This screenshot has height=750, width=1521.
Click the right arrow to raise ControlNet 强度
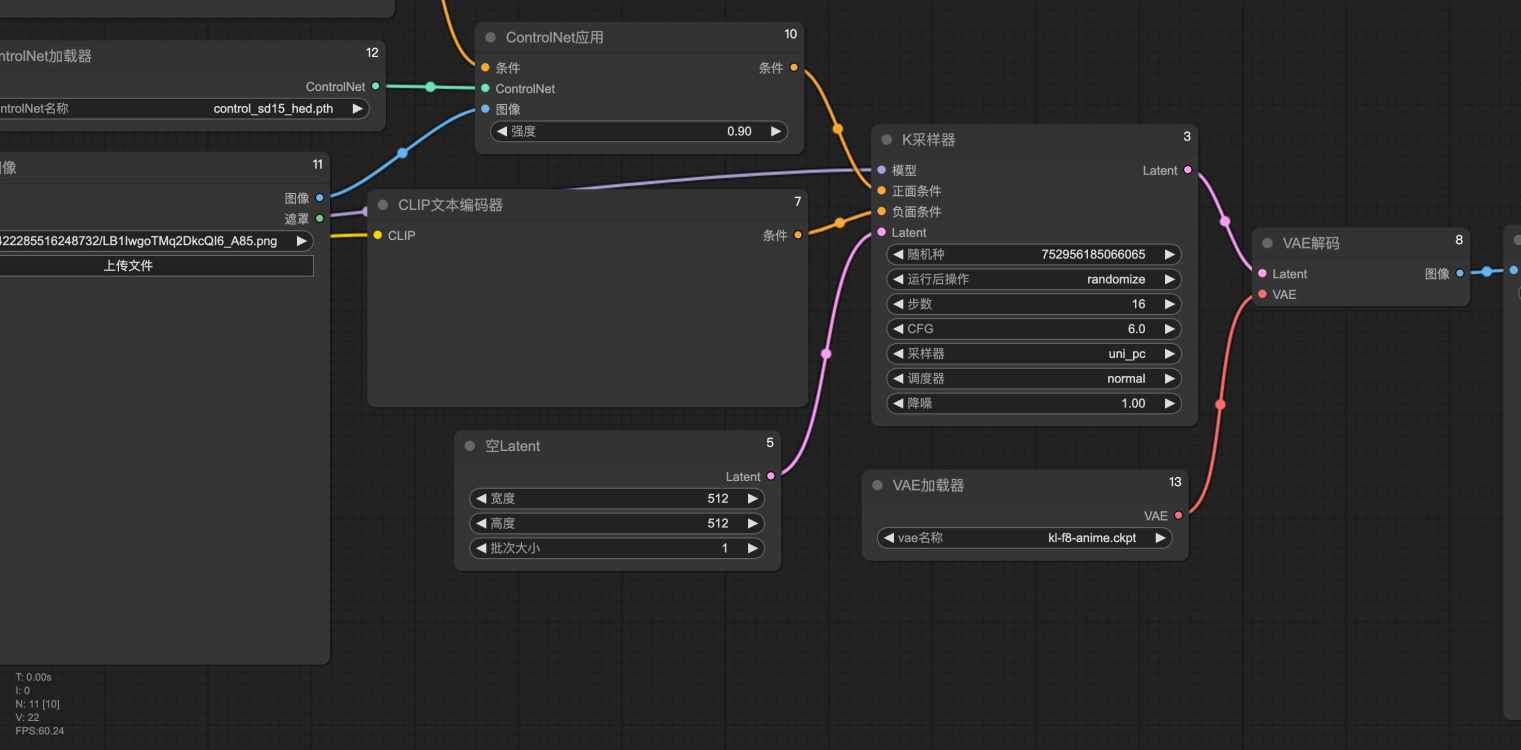776,131
